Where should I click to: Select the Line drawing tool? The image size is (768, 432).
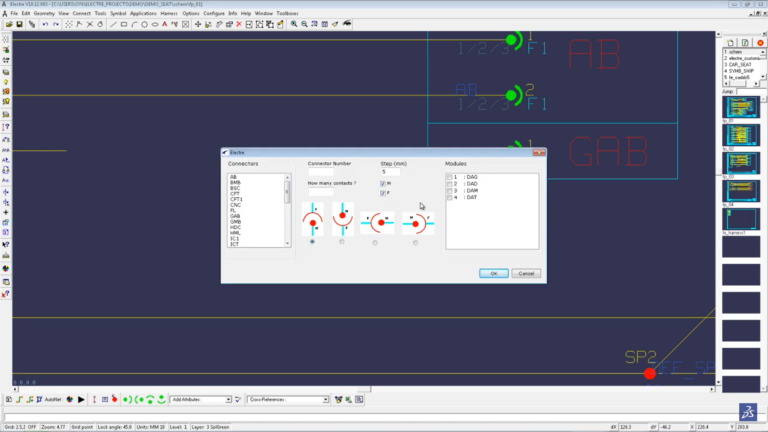[x=113, y=24]
